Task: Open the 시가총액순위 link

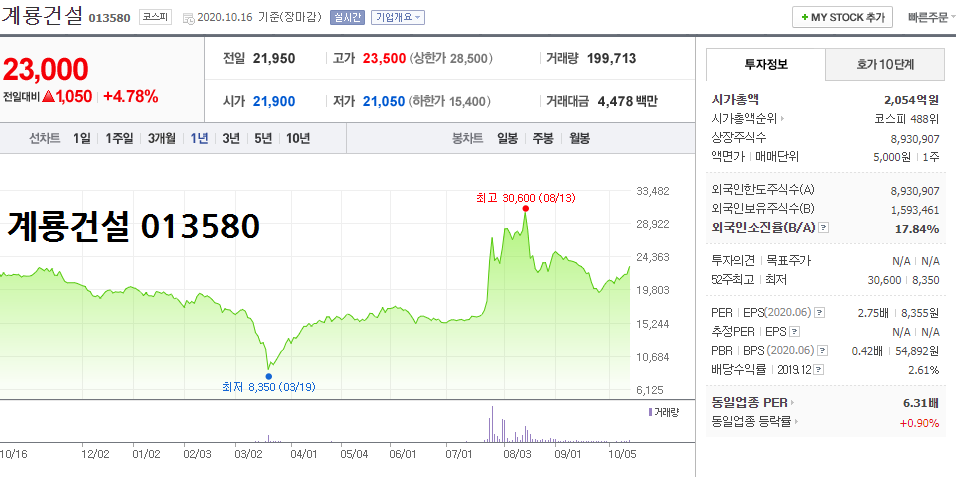Action: tap(747, 118)
